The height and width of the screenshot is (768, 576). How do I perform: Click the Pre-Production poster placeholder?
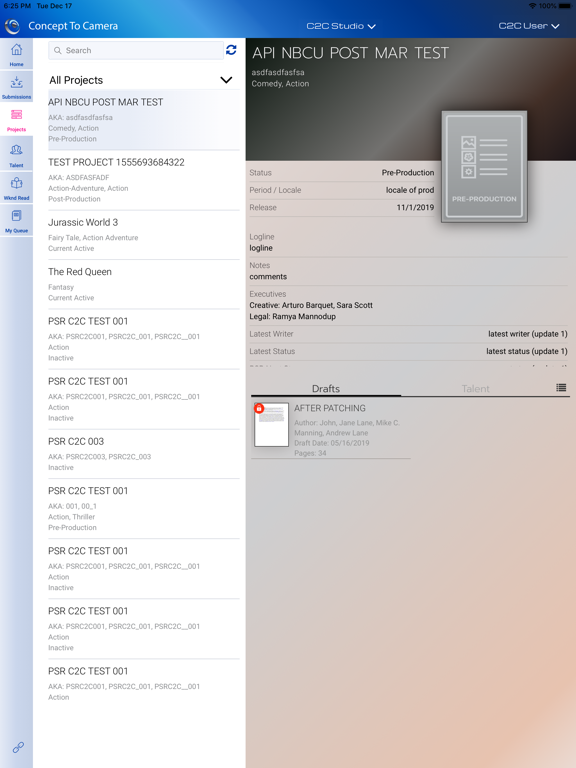(x=484, y=167)
